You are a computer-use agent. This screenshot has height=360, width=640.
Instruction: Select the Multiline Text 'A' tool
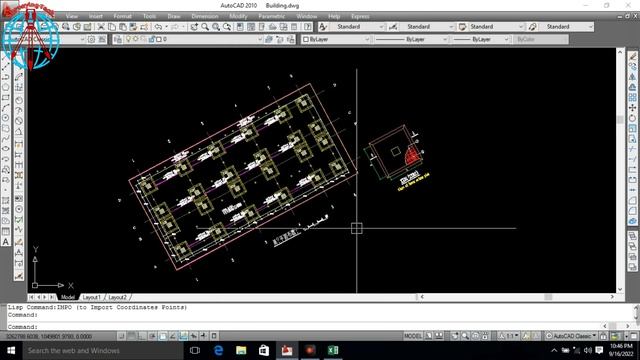coord(6,242)
